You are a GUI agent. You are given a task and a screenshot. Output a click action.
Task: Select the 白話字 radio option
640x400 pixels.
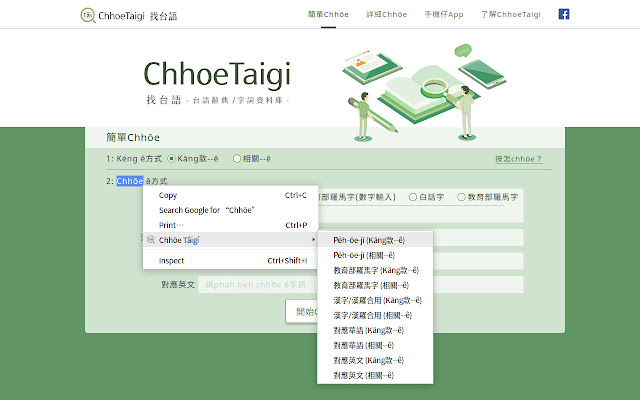pos(413,197)
